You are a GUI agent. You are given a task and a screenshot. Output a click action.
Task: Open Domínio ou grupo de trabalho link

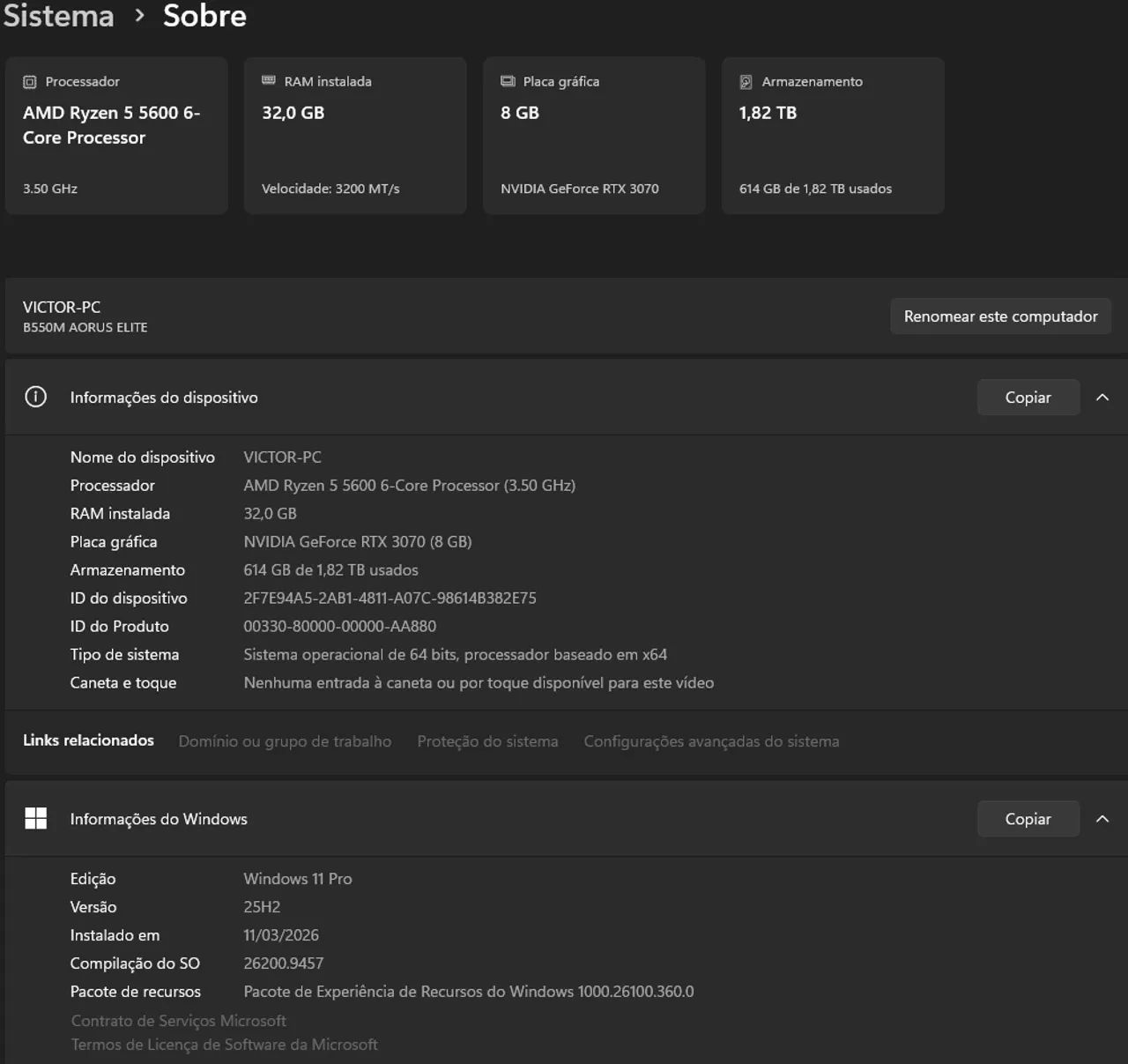click(285, 741)
